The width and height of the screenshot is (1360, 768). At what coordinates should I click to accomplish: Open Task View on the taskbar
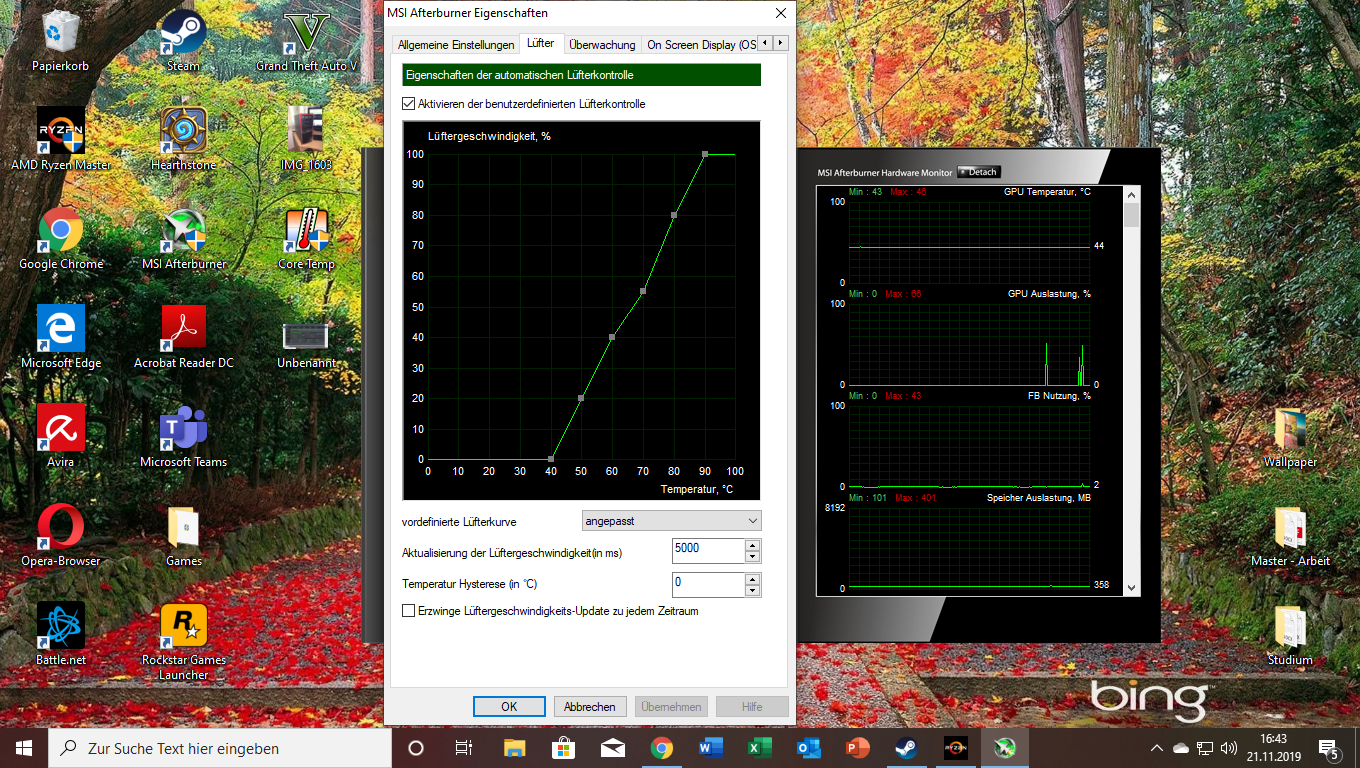(465, 747)
